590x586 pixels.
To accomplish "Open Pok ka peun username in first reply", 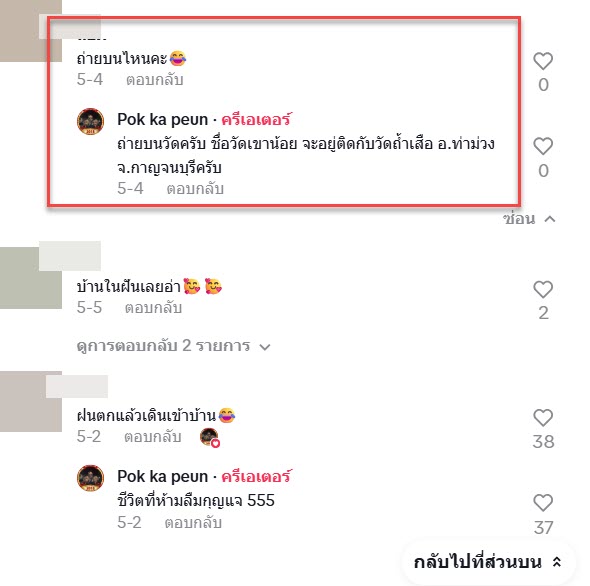I will [163, 119].
